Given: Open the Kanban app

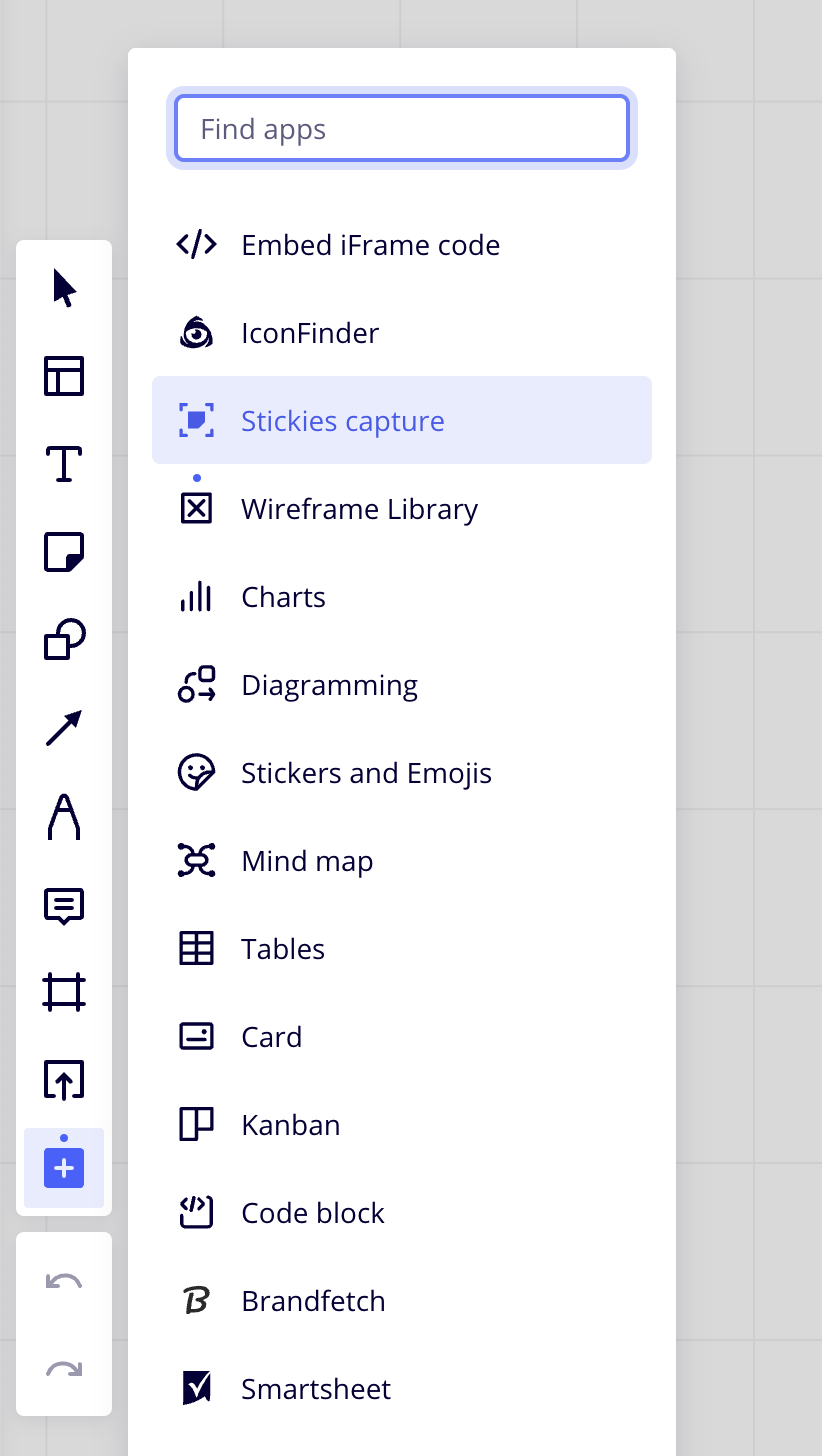Looking at the screenshot, I should pos(290,1125).
